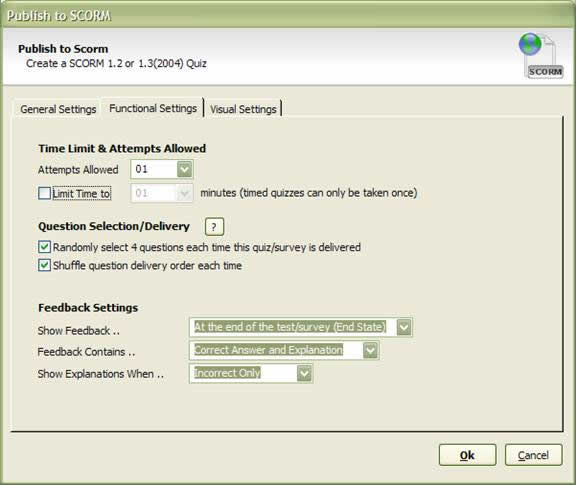Switch to the General Settings tab
This screenshot has height=485, width=576.
pos(58,109)
